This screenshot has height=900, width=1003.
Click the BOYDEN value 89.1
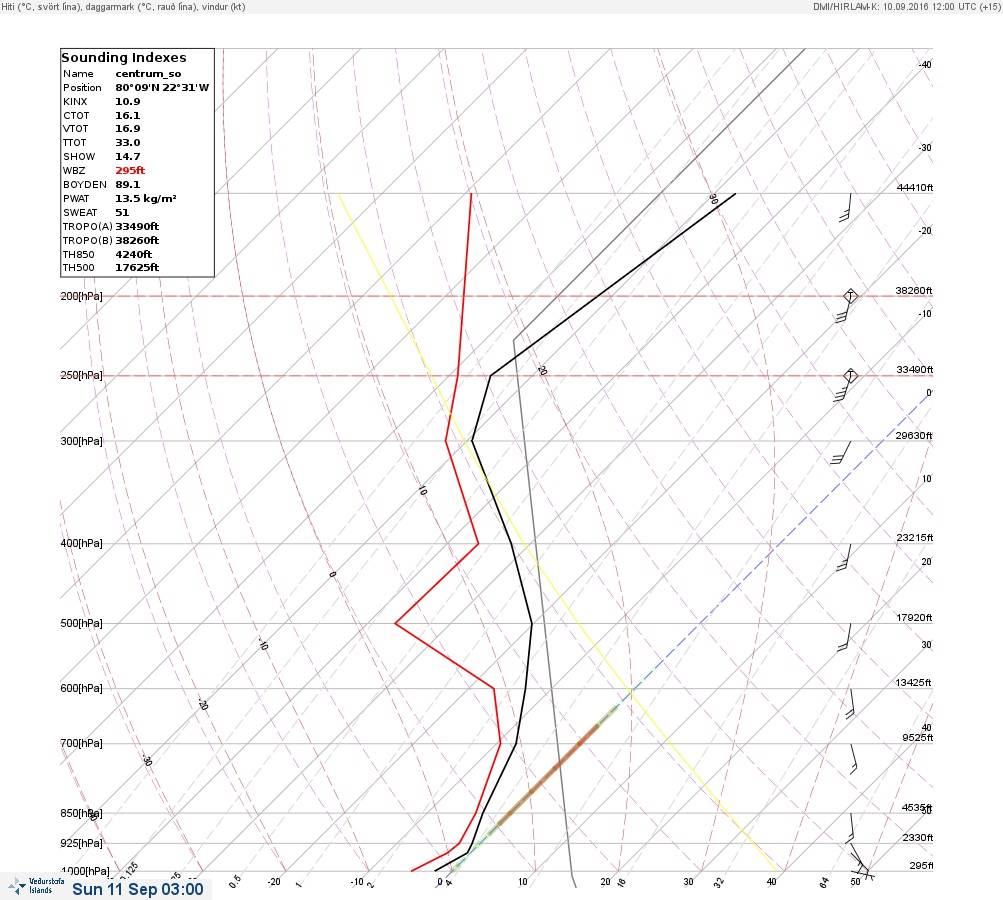(x=128, y=184)
